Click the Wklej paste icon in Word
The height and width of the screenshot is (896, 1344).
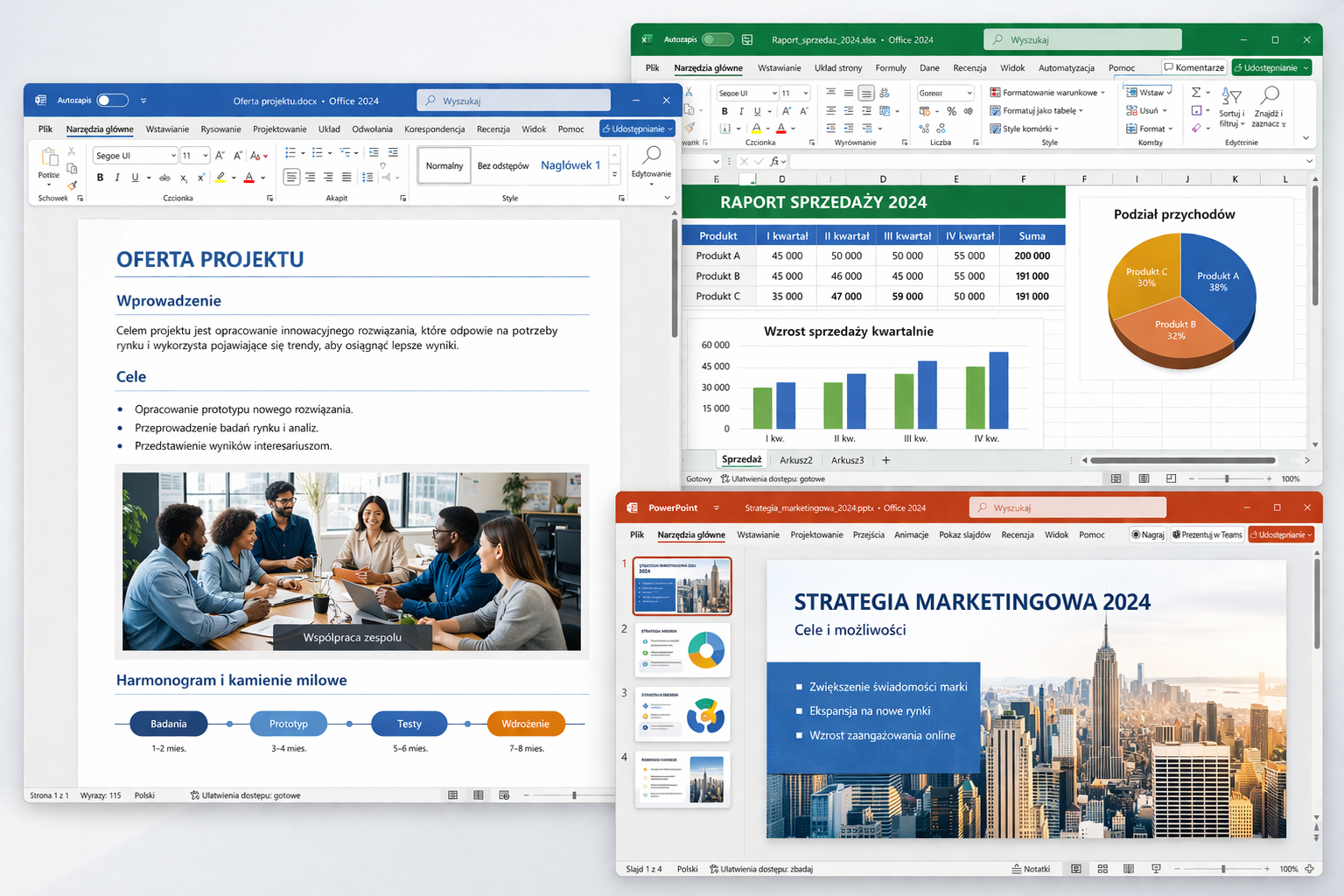point(50,157)
